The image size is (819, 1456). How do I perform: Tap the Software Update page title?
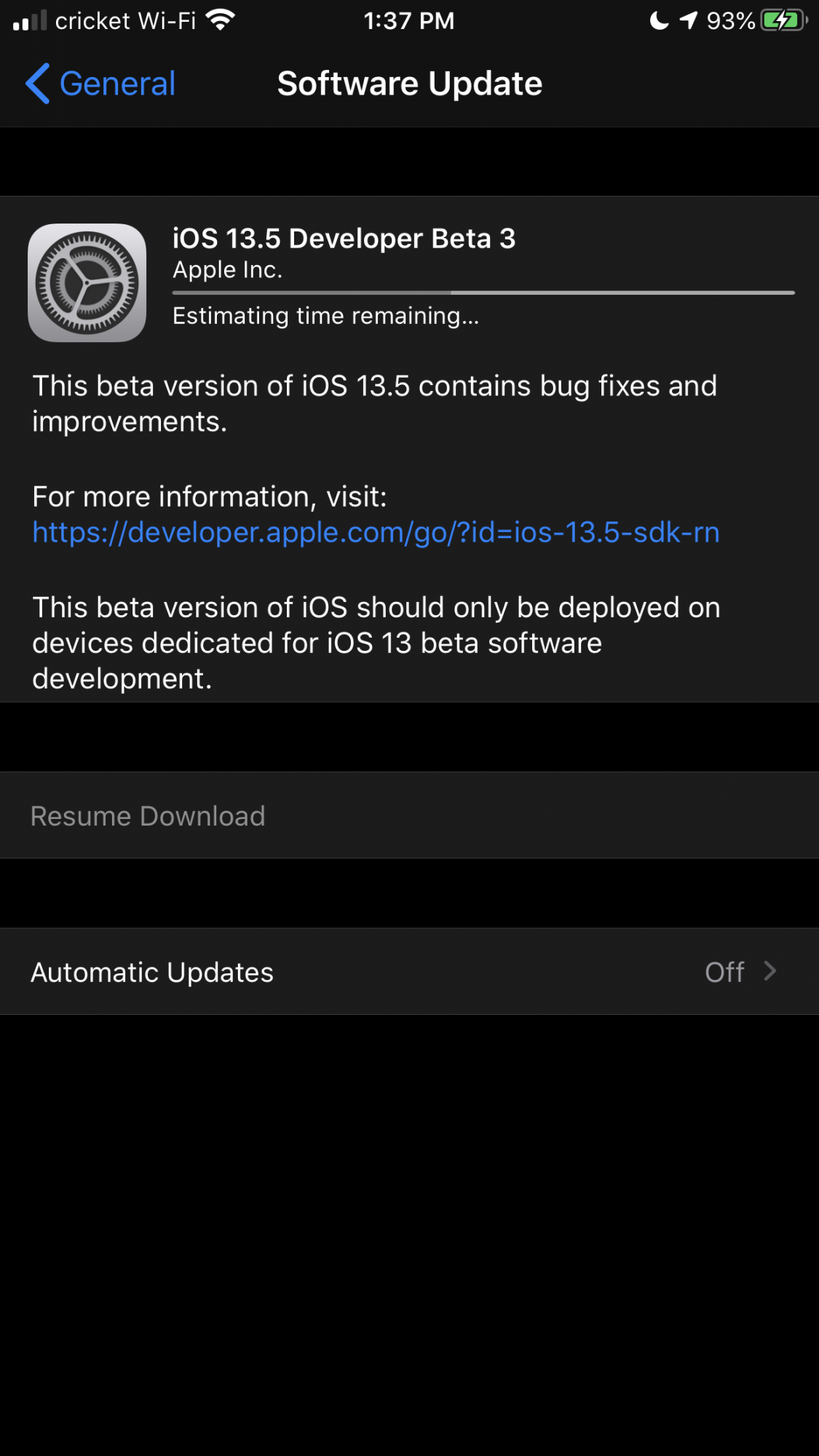point(410,84)
